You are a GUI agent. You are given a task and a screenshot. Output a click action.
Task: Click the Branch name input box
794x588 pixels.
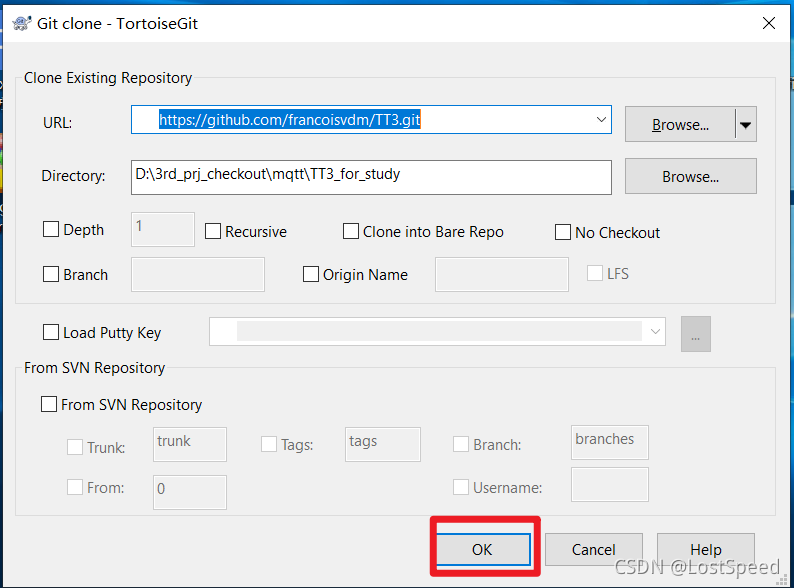[197, 275]
